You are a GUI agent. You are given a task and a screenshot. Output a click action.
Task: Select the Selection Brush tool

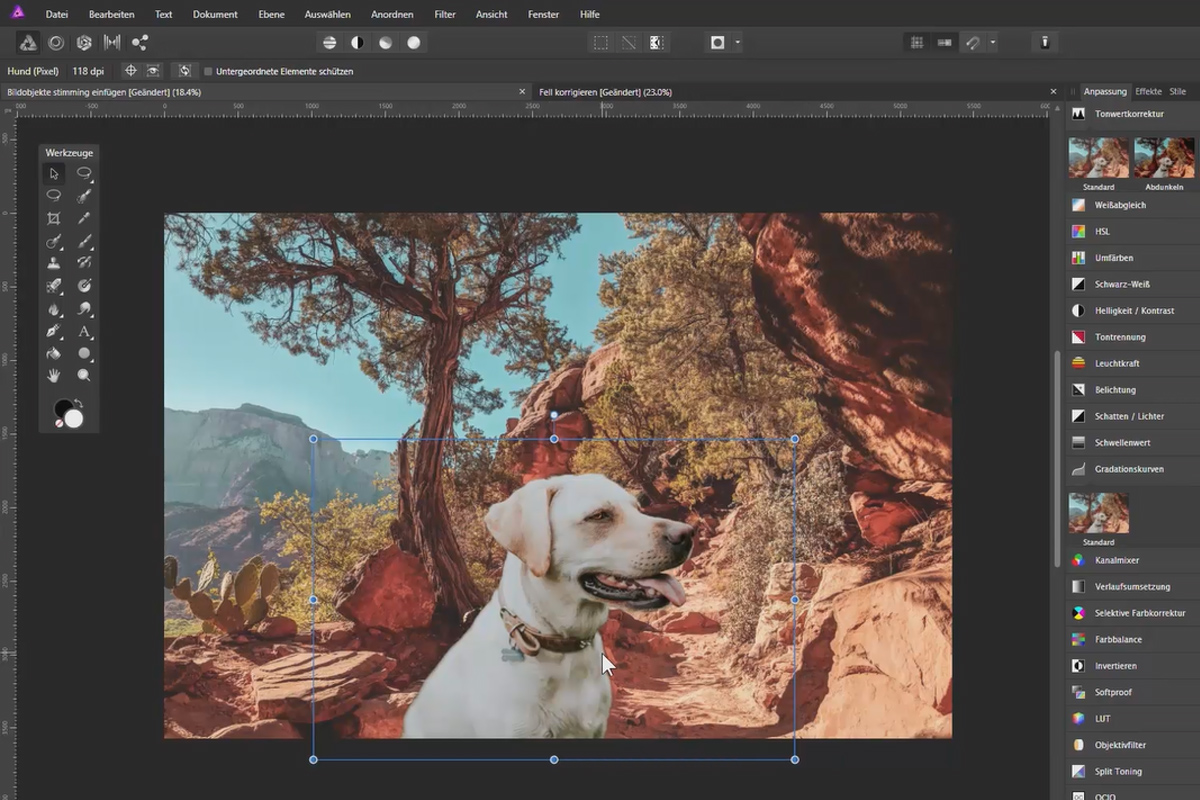84,196
